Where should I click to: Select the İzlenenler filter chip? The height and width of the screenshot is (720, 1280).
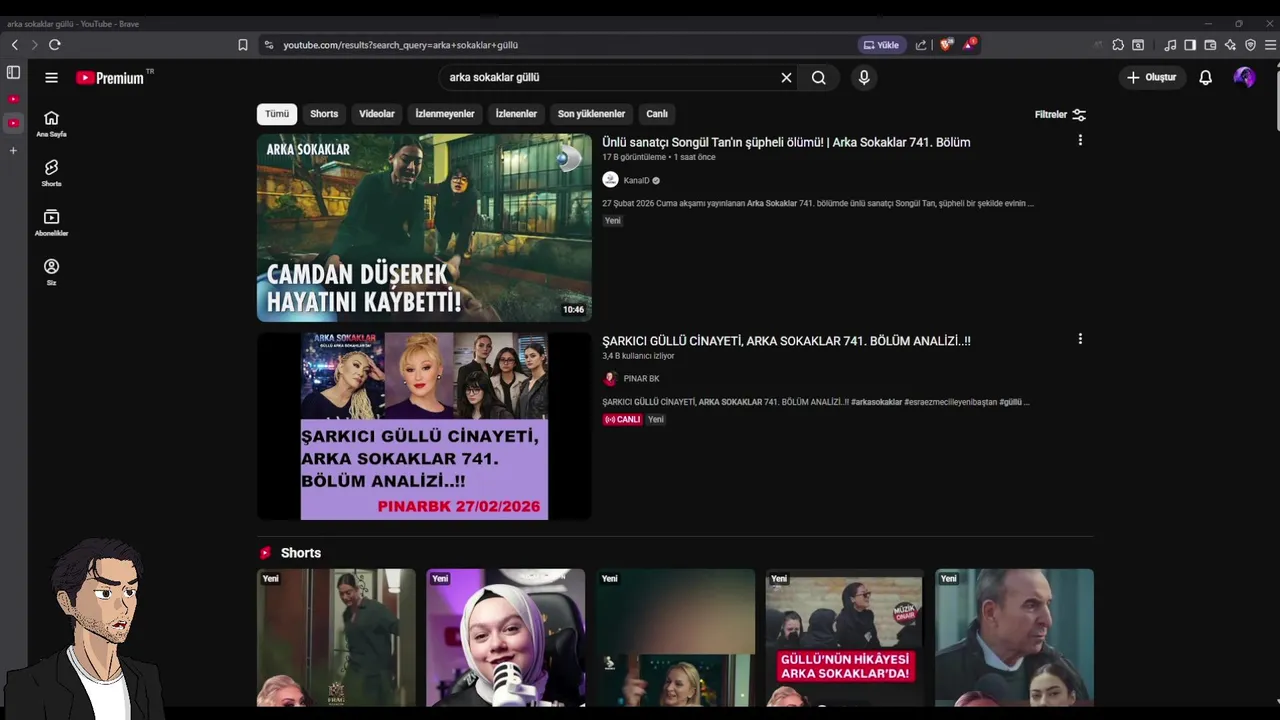516,114
